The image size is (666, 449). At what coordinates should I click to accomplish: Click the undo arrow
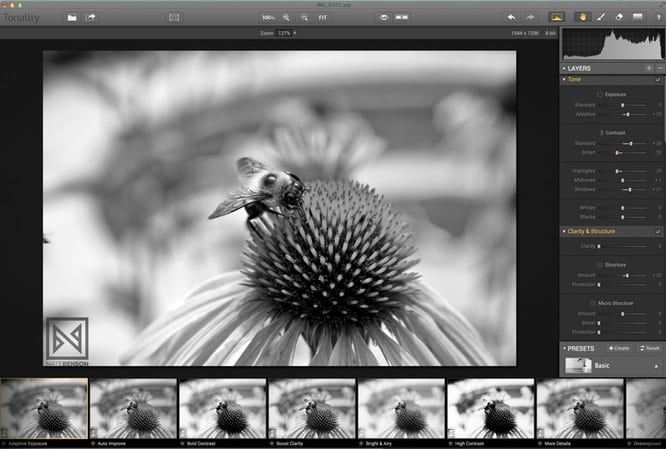[x=511, y=17]
